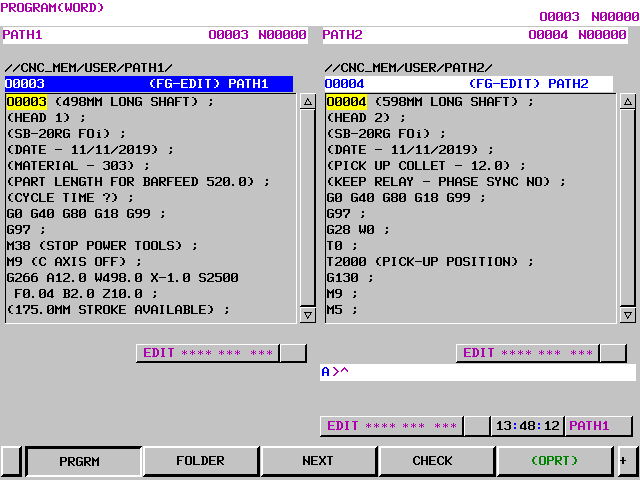Click the PATH1 pane scrollbar track

point(307,208)
